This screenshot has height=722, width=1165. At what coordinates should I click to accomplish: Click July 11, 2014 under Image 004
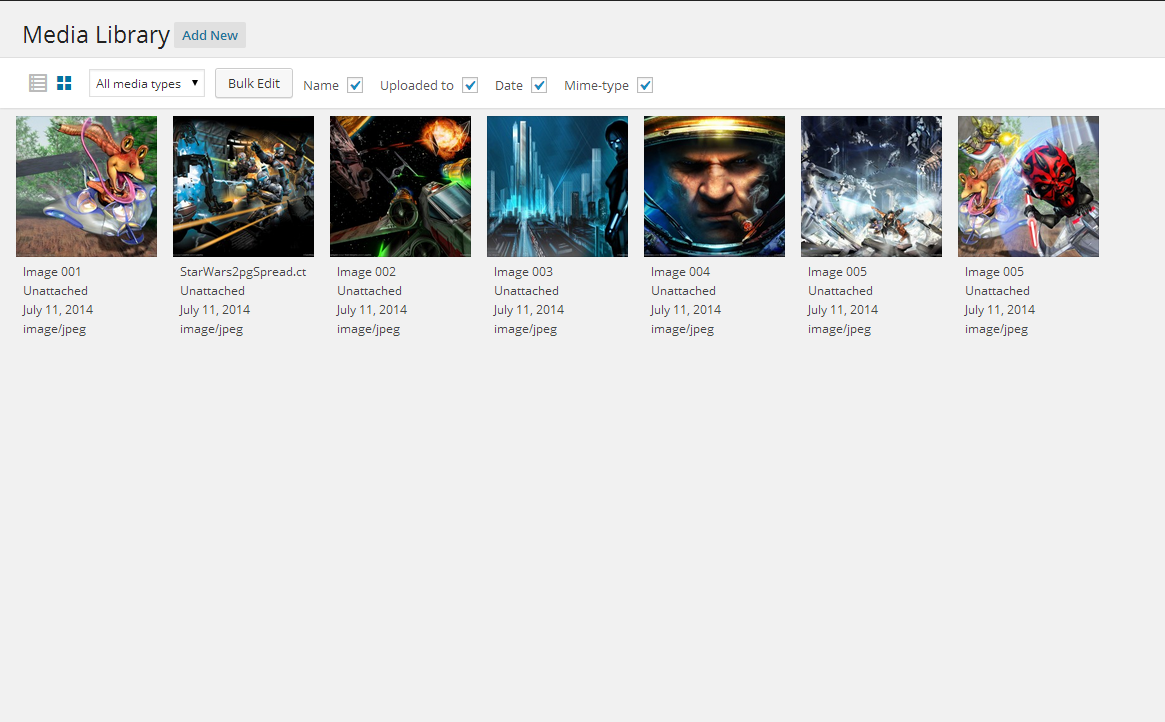pos(686,310)
